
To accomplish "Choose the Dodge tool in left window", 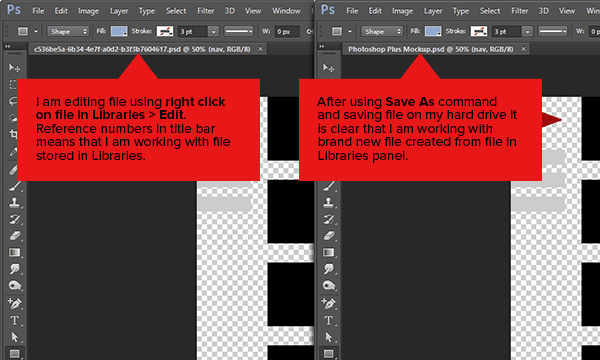I will point(14,286).
